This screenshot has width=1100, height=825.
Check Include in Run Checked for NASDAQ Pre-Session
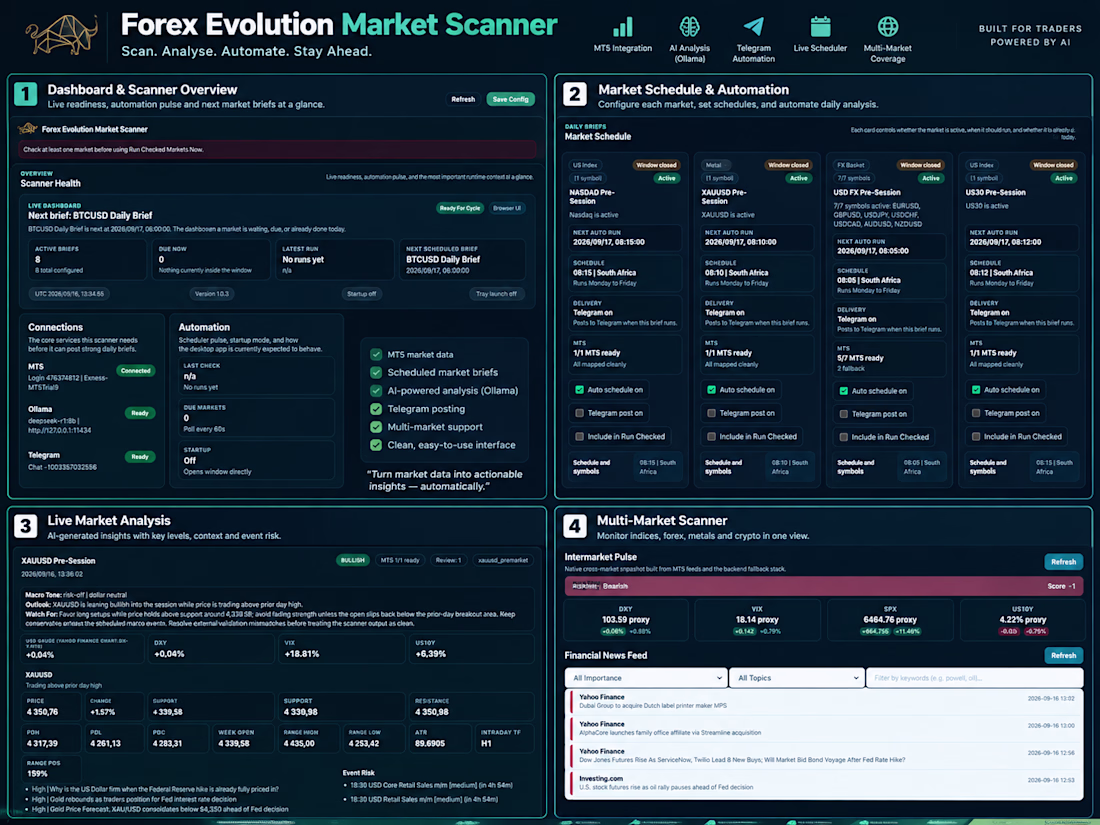pos(579,436)
